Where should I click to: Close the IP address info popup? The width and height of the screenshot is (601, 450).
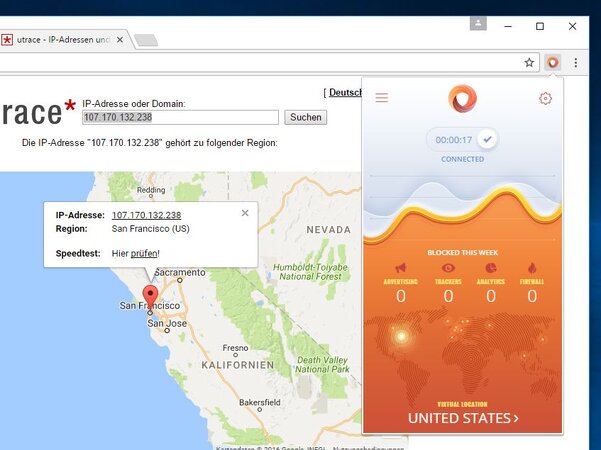coord(245,213)
